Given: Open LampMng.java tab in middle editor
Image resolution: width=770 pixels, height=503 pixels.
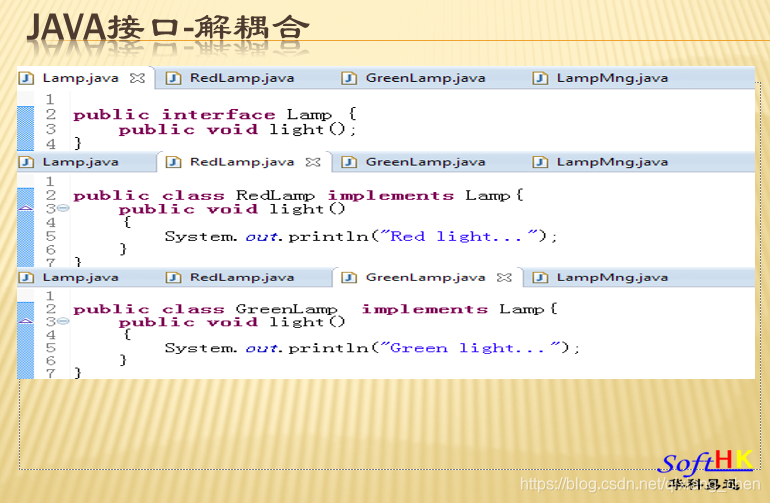Looking at the screenshot, I should coord(612,162).
